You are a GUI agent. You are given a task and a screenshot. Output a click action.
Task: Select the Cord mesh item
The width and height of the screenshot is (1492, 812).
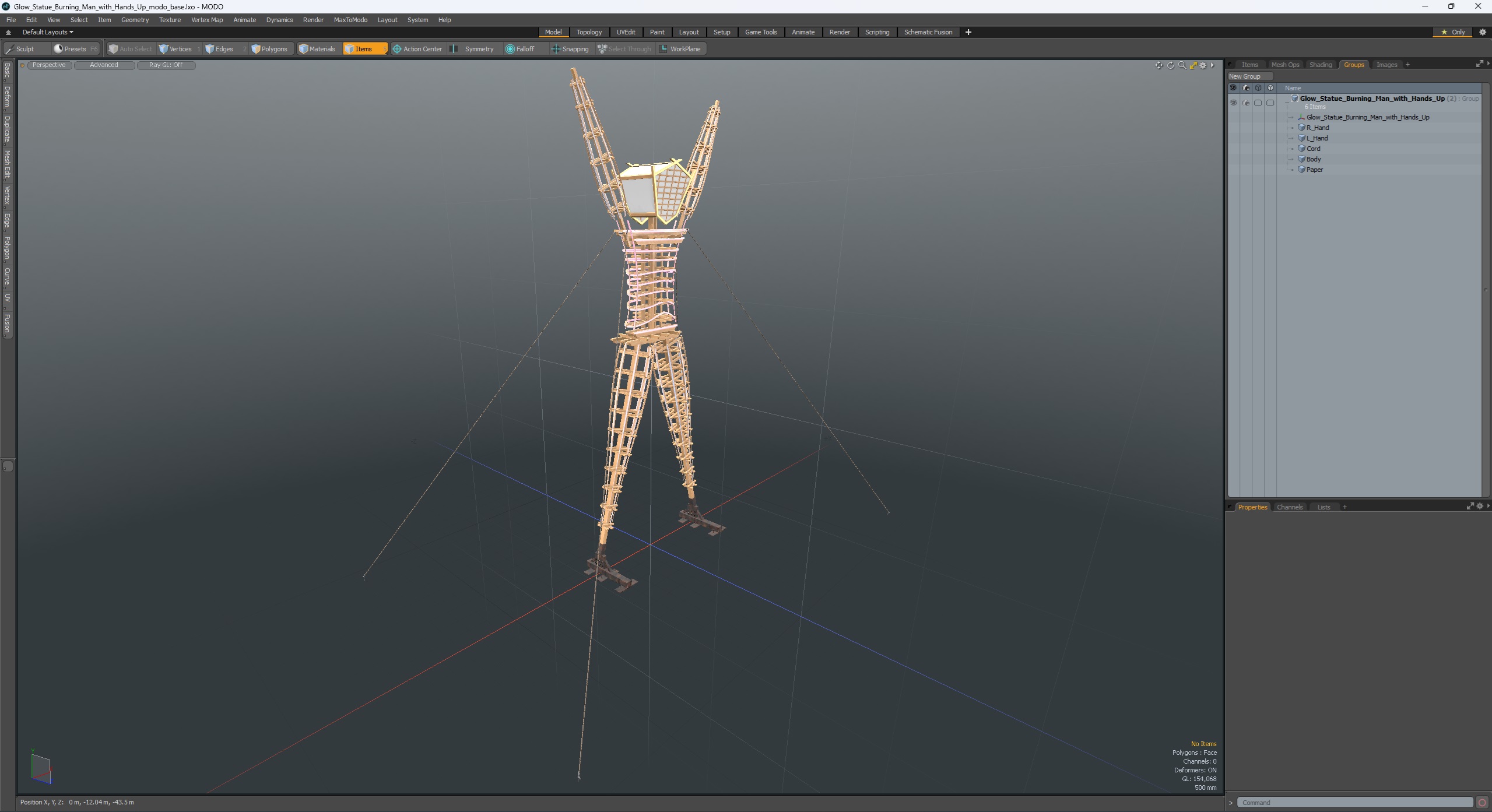click(x=1313, y=149)
